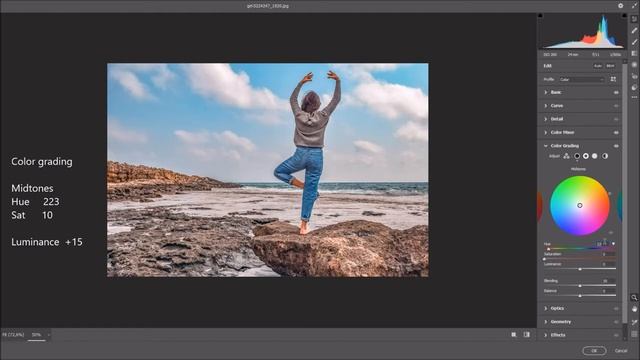This screenshot has width=640, height=360.
Task: Toggle highlight clipping warning on histogram
Action: (624, 16)
